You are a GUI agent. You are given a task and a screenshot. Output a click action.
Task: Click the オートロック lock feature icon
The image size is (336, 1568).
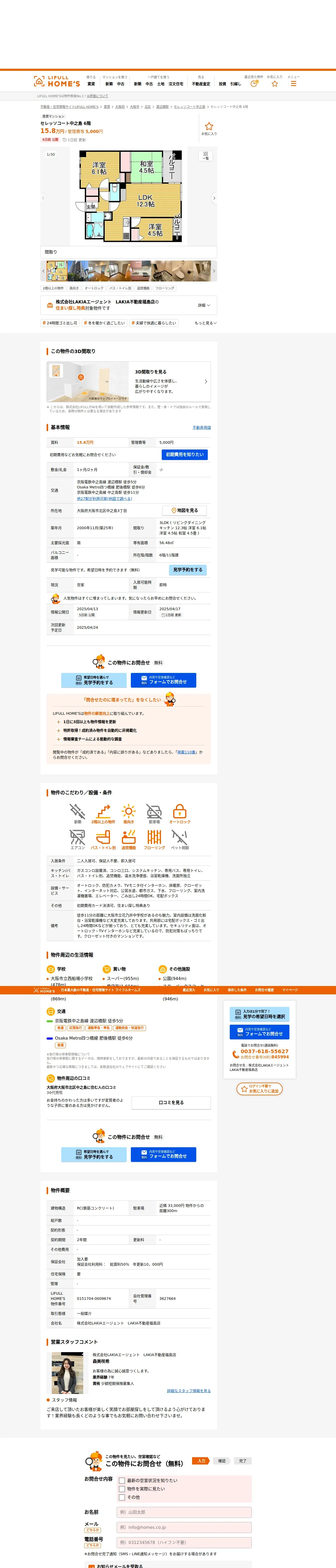[179, 814]
